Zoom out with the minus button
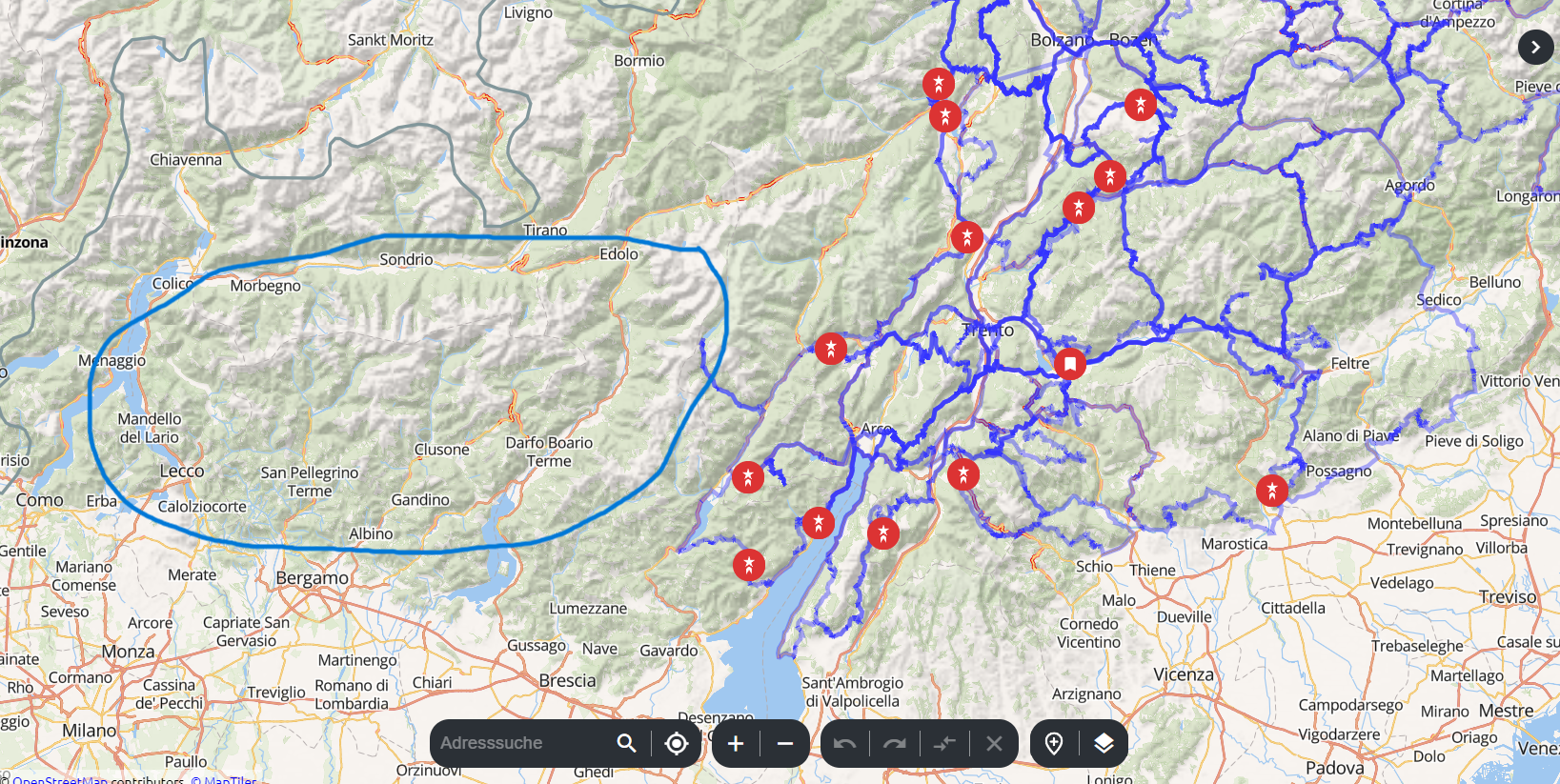This screenshot has height=784, width=1560. click(x=785, y=743)
